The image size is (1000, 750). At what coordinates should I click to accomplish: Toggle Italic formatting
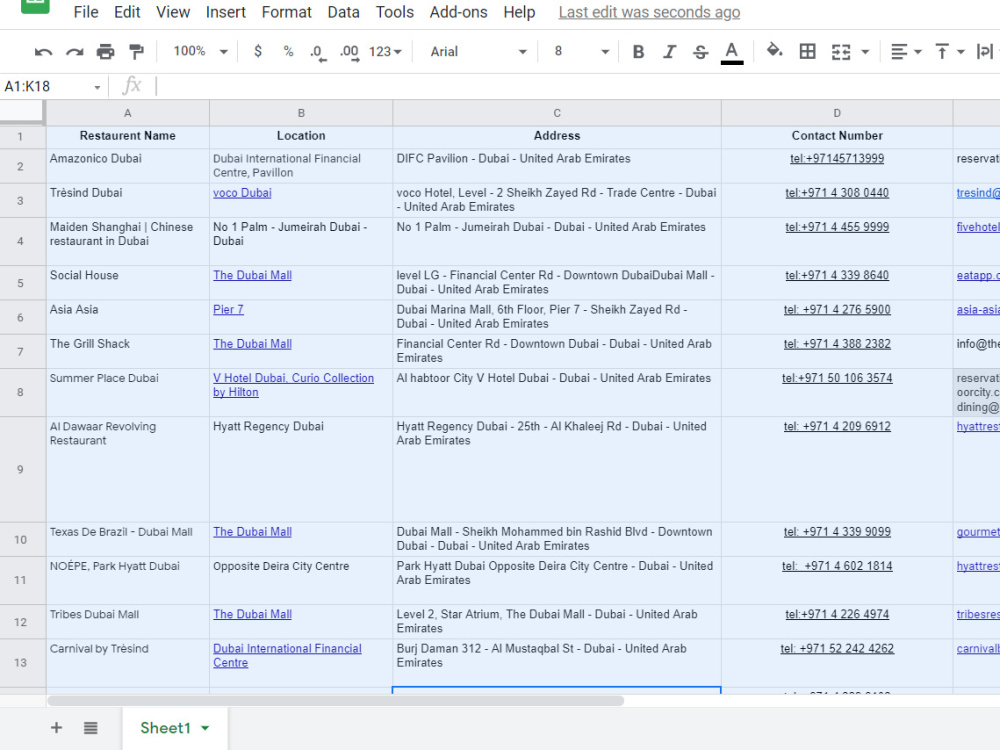(x=669, y=52)
